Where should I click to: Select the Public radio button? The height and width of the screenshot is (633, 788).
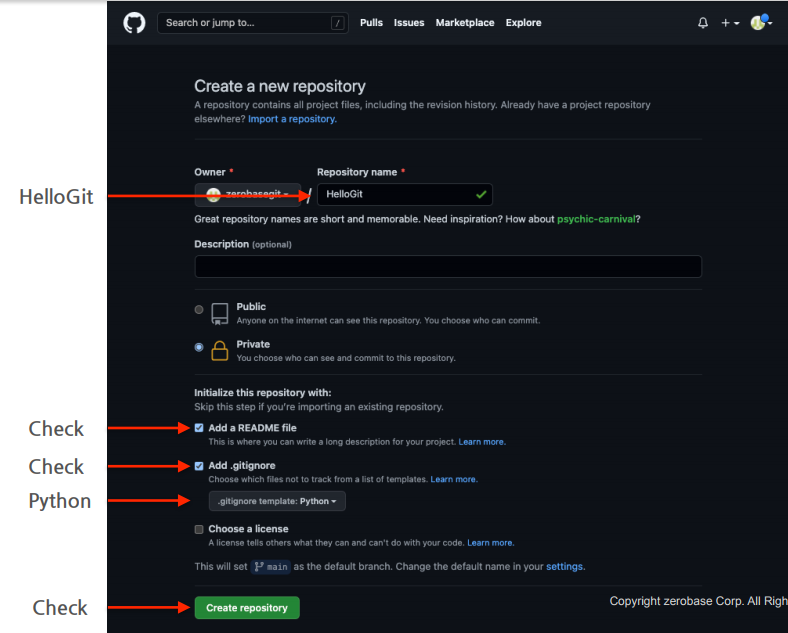(x=199, y=309)
